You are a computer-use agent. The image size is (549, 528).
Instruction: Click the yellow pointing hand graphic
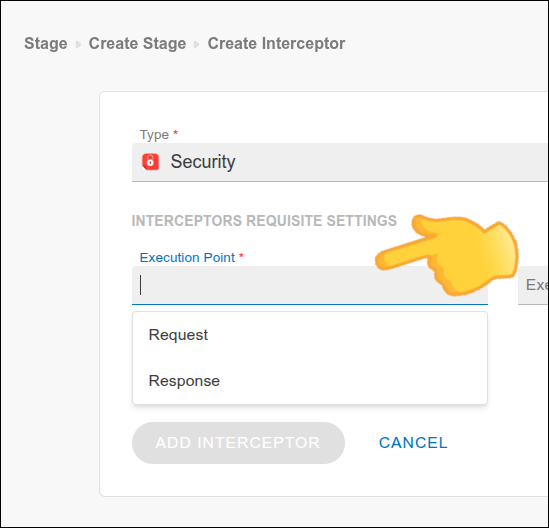pos(446,255)
